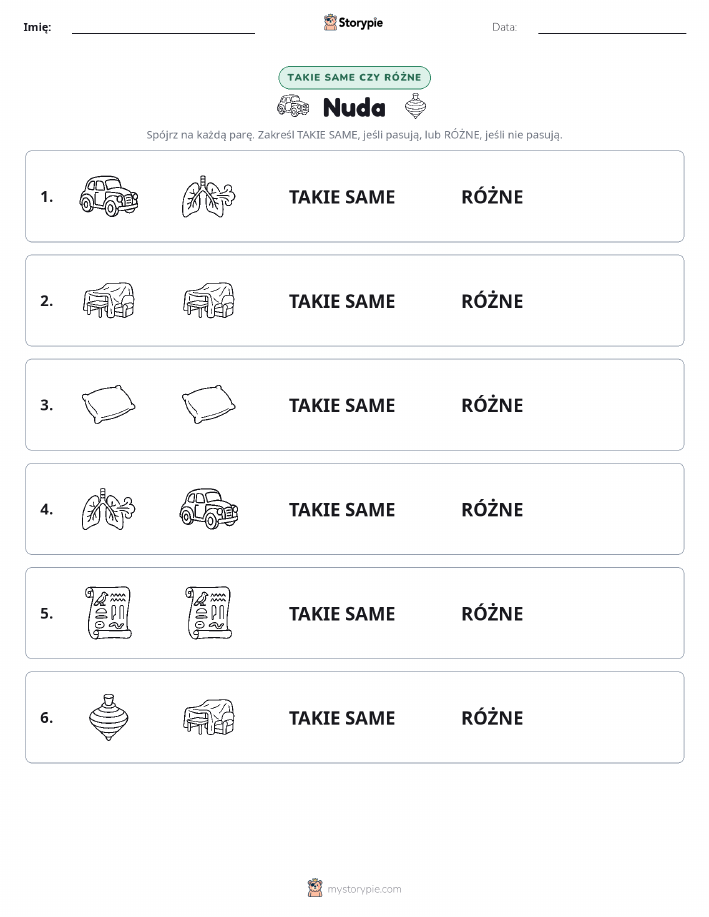
Task: Click the first hieroglyph scroll in row 5
Action: (x=109, y=613)
